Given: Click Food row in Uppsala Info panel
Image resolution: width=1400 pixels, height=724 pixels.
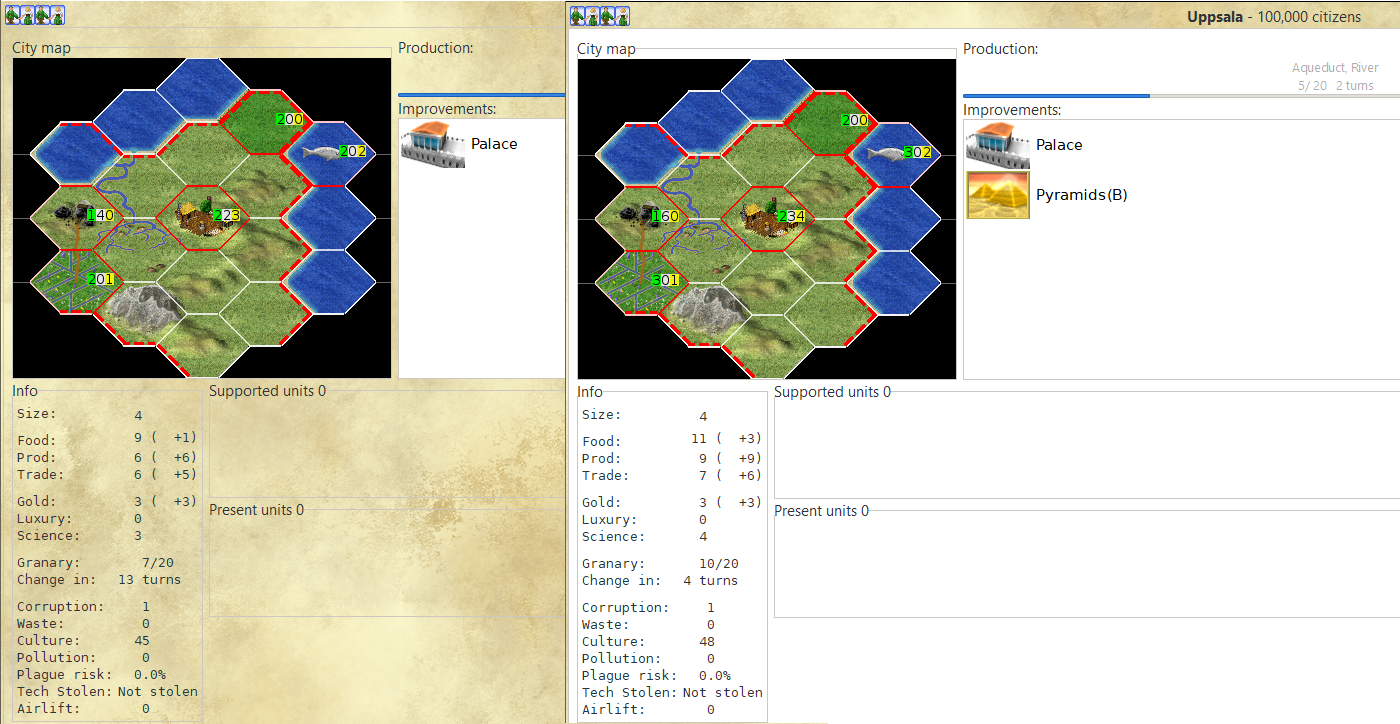Looking at the screenshot, I should pyautogui.click(x=672, y=440).
